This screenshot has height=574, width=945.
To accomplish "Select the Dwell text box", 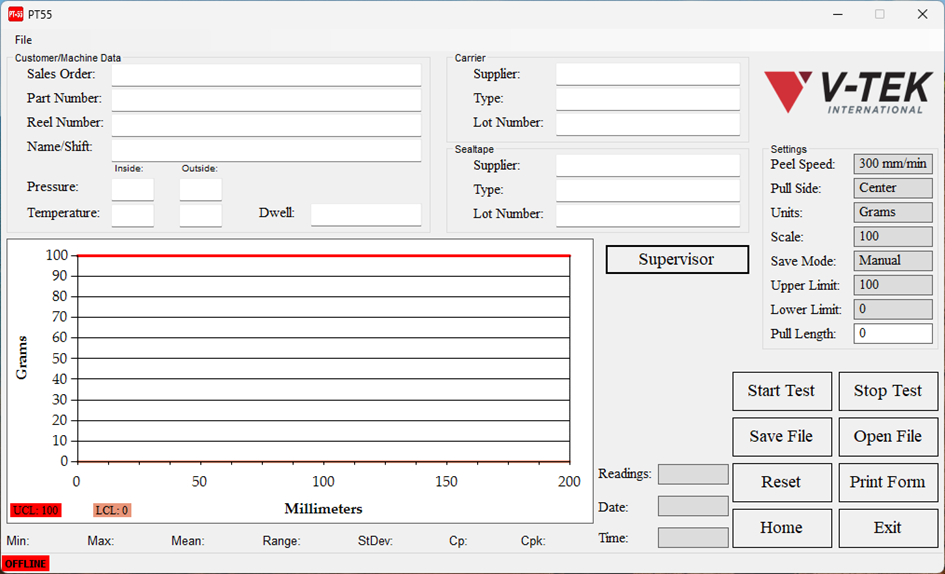I will [366, 214].
